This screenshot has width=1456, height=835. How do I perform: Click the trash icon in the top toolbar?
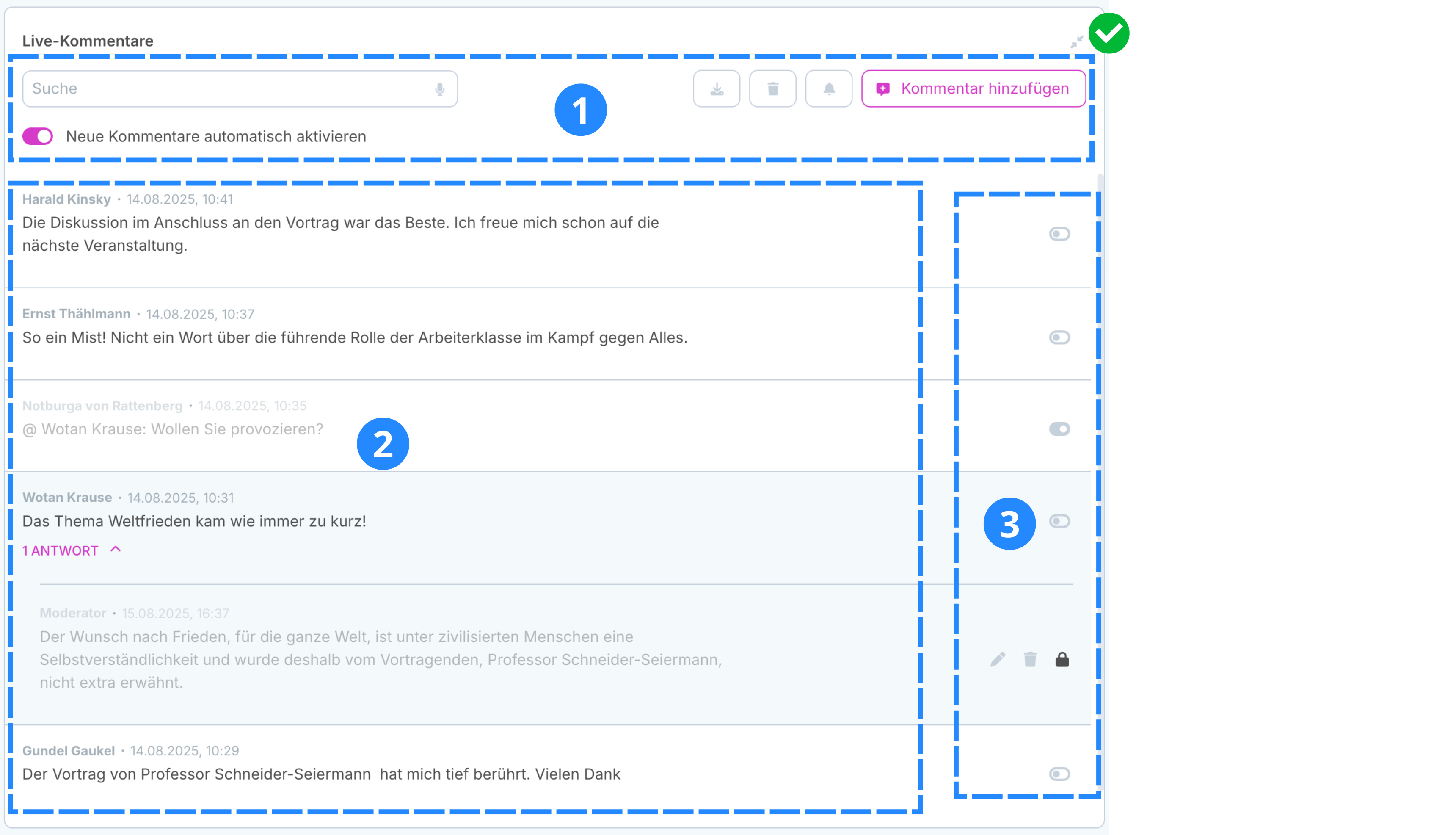(x=772, y=89)
